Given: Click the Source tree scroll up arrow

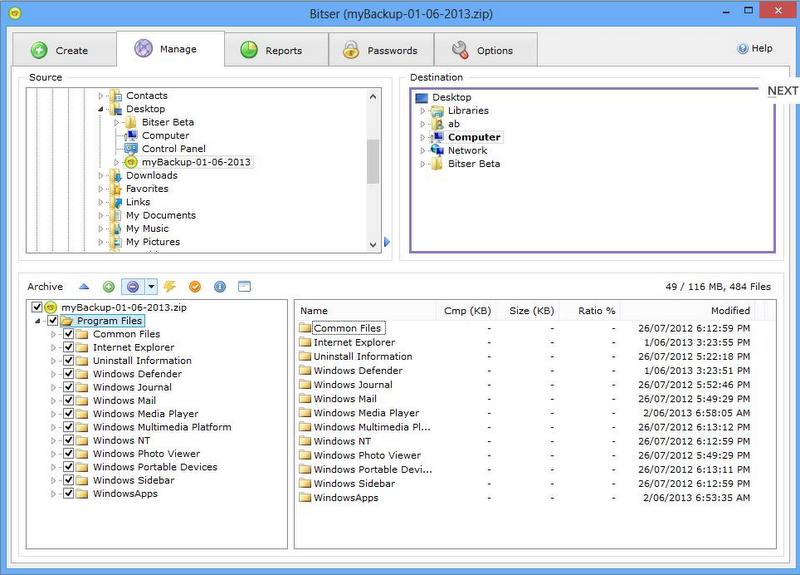Looking at the screenshot, I should pos(373,96).
